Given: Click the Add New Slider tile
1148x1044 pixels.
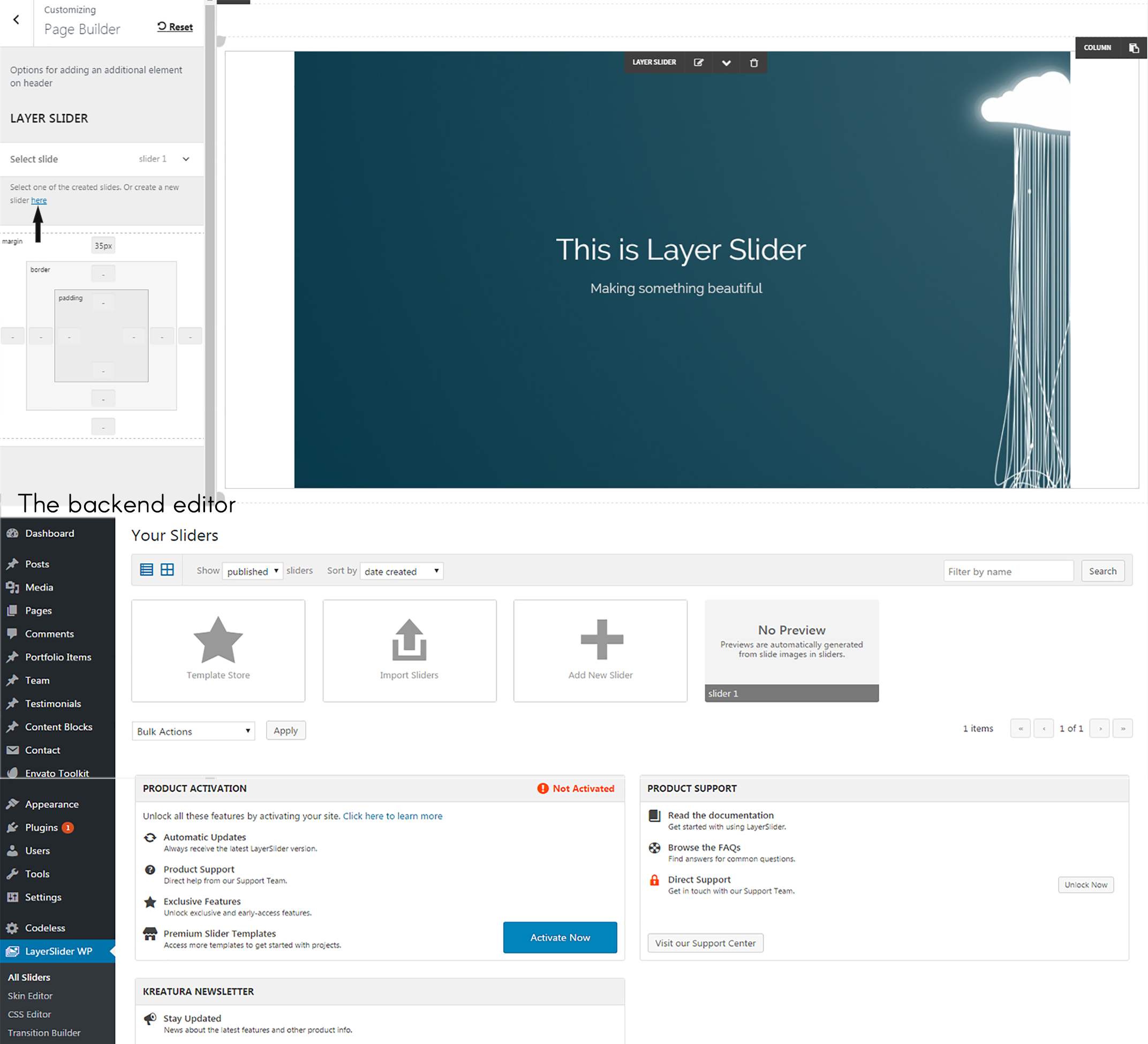Looking at the screenshot, I should coord(600,650).
